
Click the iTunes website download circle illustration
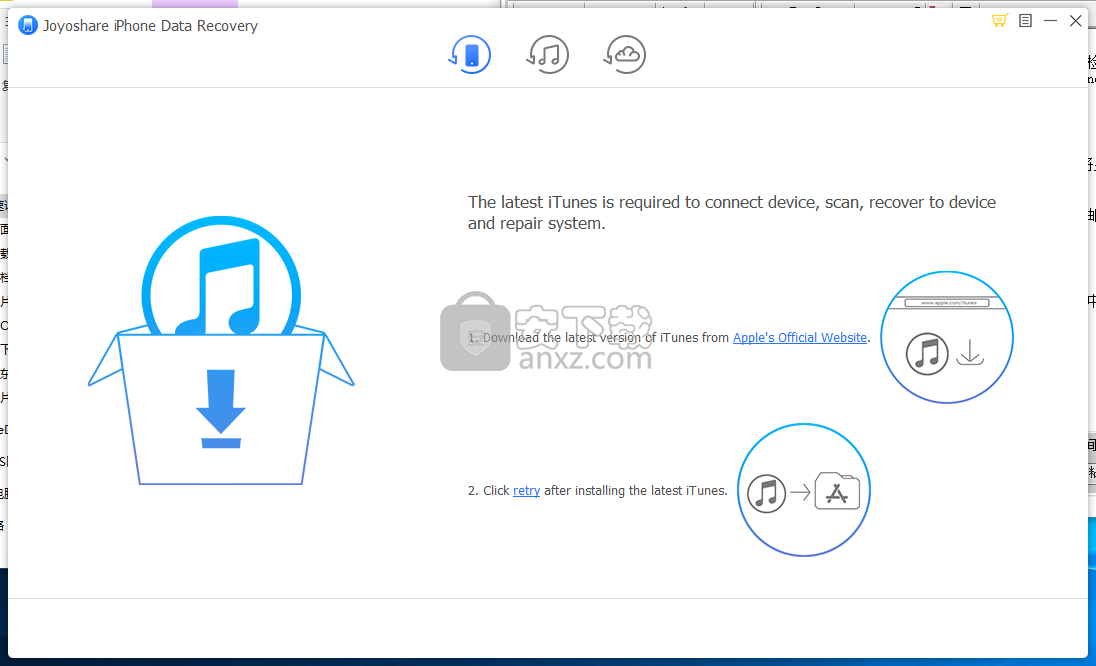946,337
